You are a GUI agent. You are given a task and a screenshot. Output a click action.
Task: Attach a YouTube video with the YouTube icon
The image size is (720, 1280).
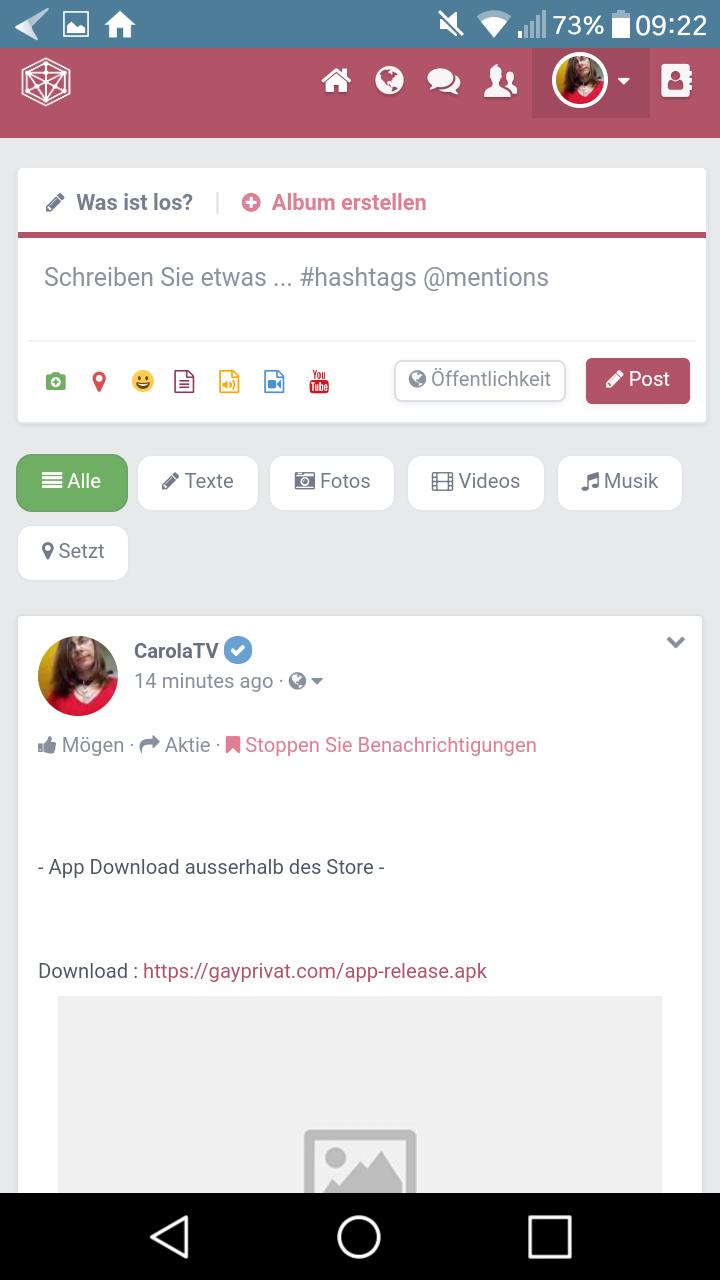319,381
